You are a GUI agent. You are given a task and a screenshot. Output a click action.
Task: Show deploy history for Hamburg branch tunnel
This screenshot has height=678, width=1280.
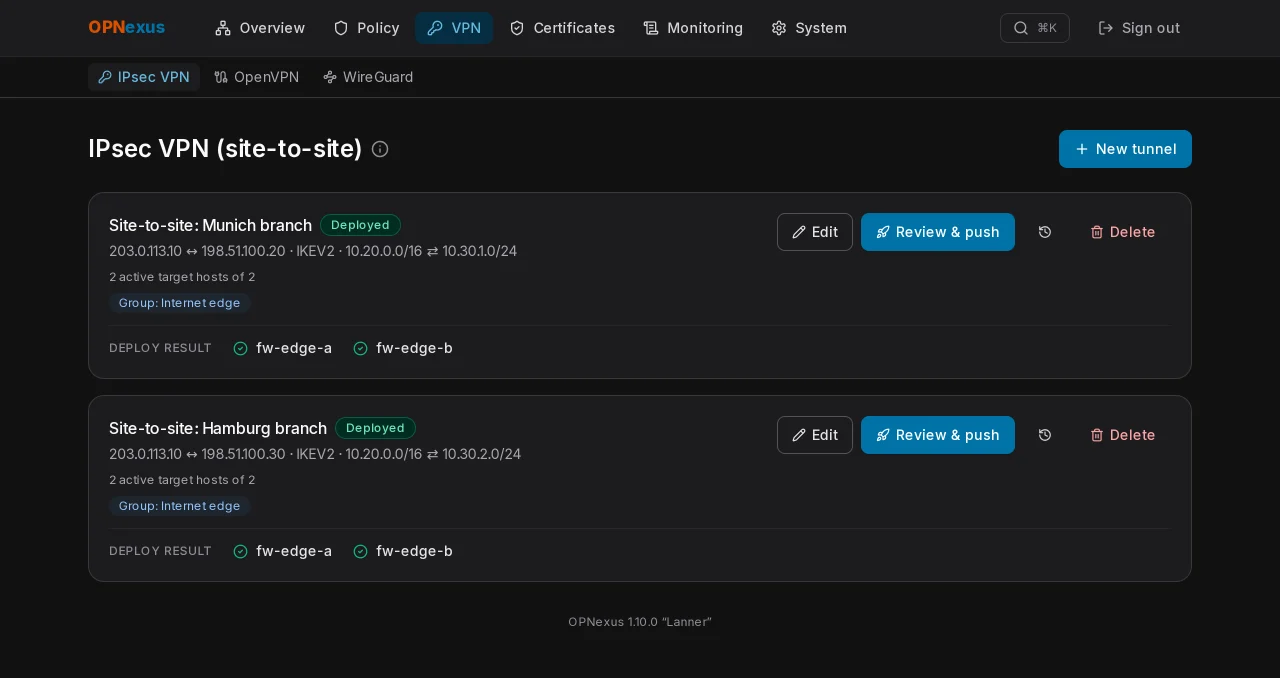pos(1045,435)
